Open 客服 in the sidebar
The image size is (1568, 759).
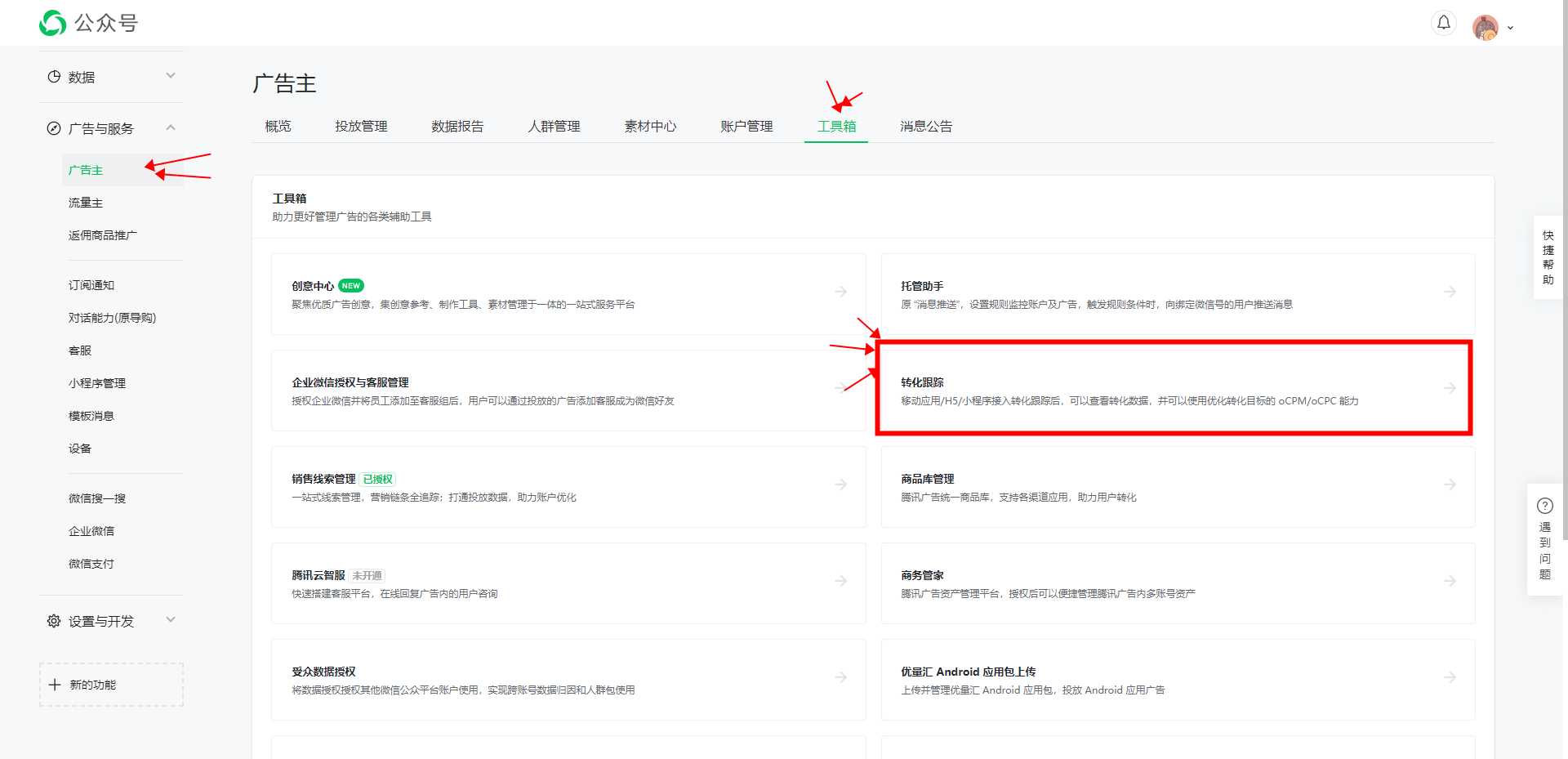pos(80,350)
